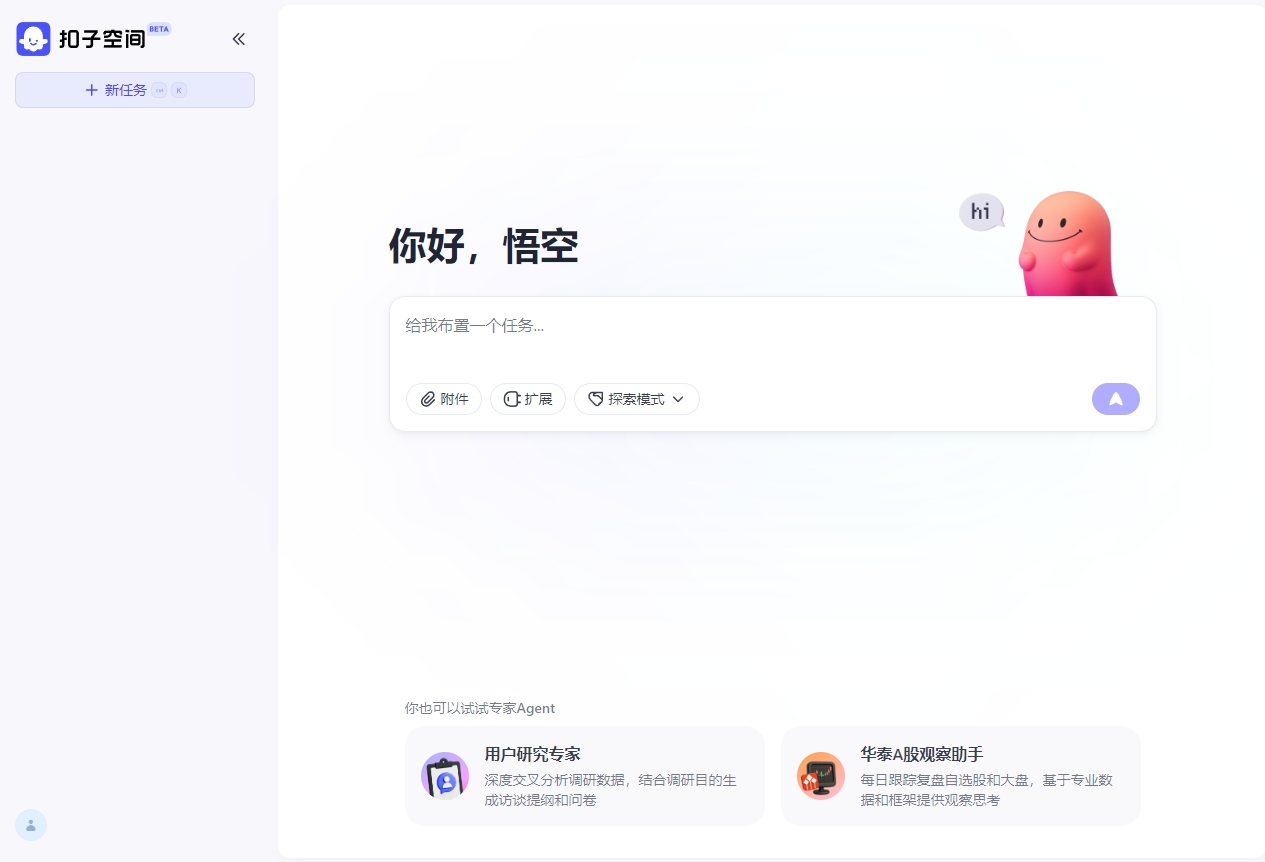Click the 附件 paperclip attachment icon

click(x=428, y=399)
